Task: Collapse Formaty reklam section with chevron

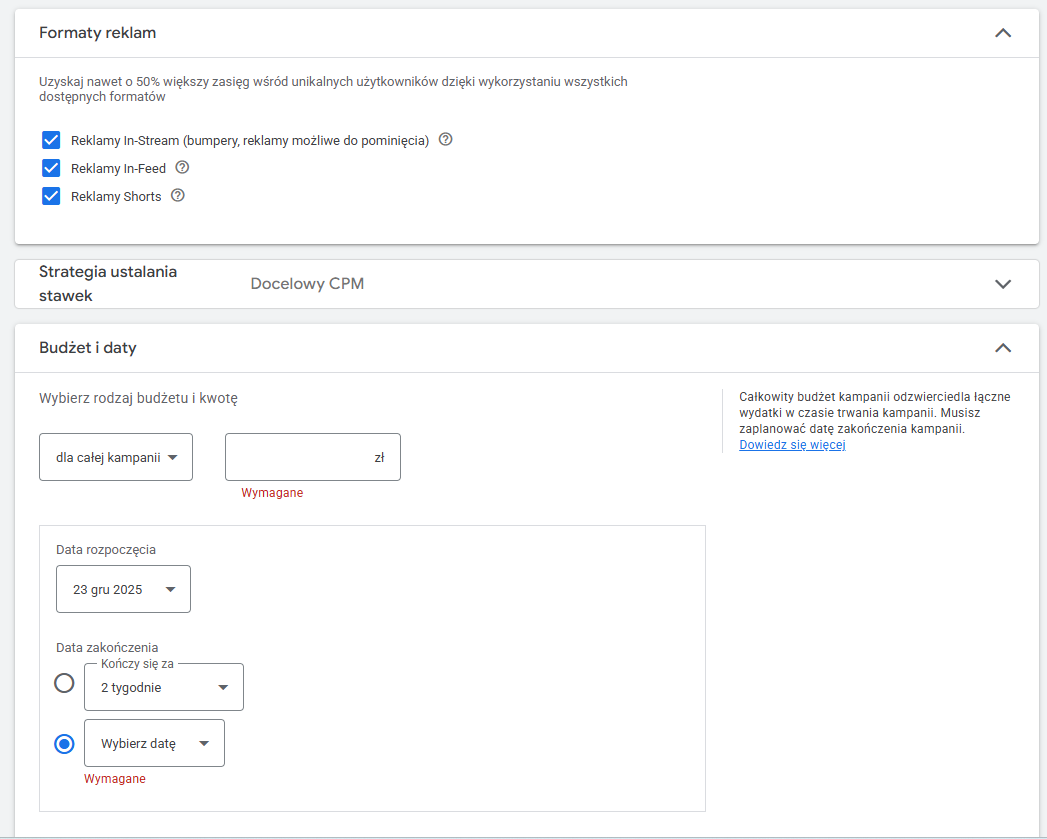Action: click(x=1003, y=33)
